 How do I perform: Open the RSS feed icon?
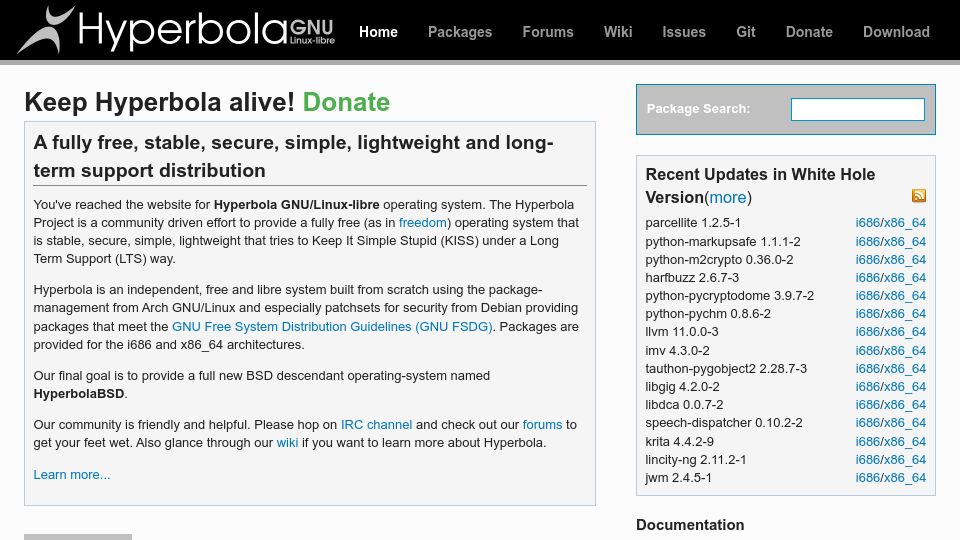tap(918, 195)
